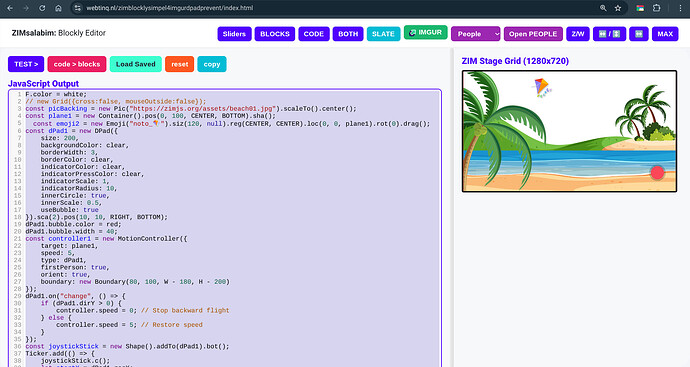Click 'dPad1.bubble.color = red;' line
The width and height of the screenshot is (690, 367).
(x=73, y=224)
